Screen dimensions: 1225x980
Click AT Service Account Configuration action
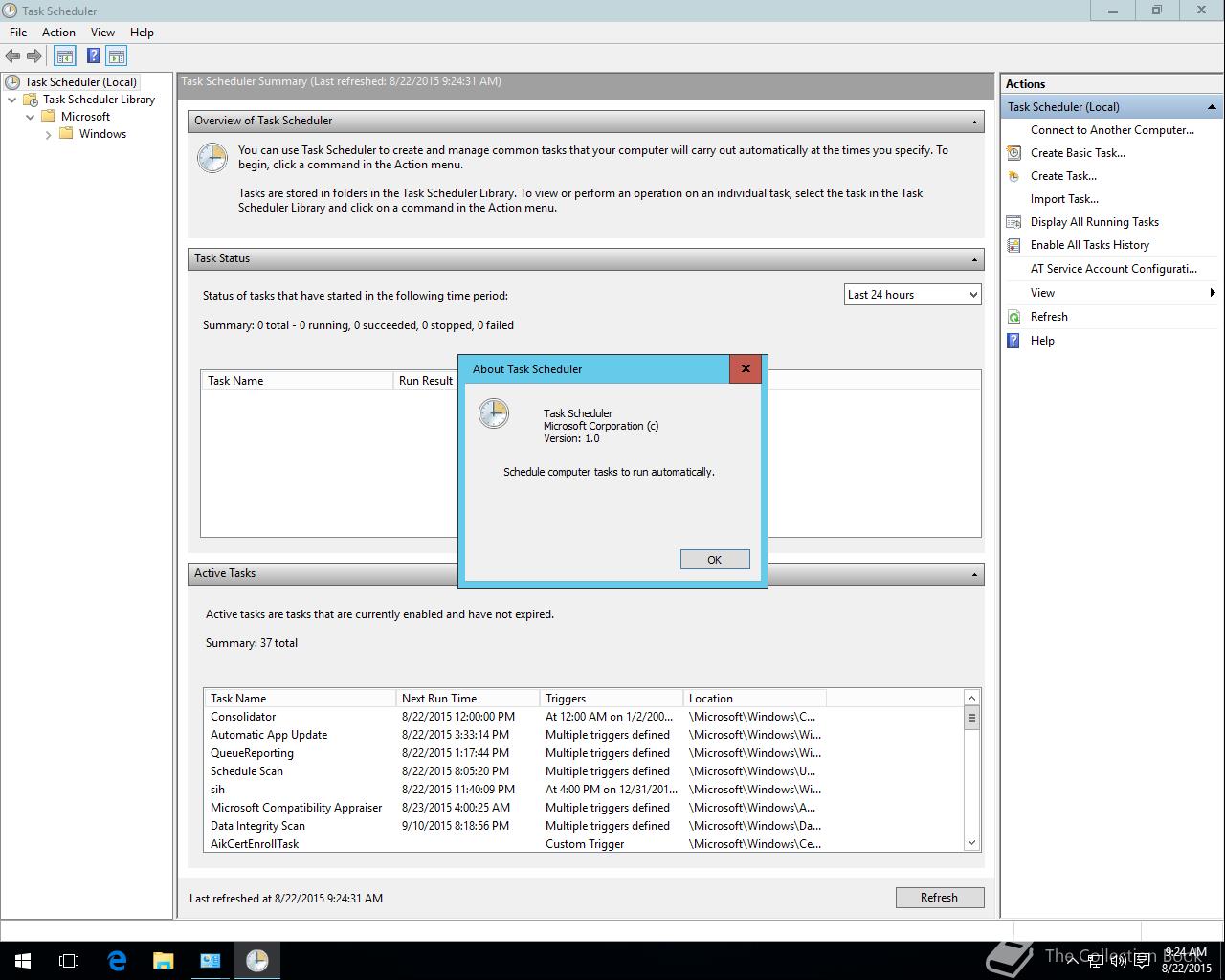1114,269
